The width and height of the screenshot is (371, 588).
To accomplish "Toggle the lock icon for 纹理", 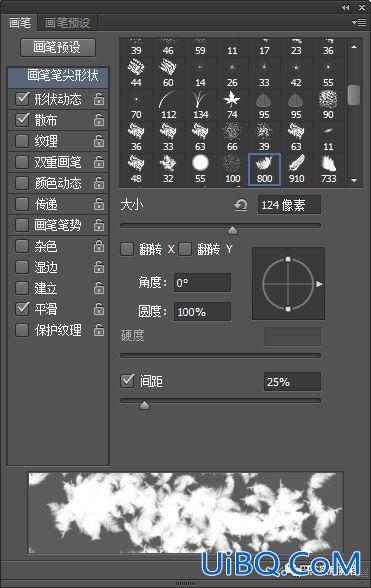I will 99,141.
